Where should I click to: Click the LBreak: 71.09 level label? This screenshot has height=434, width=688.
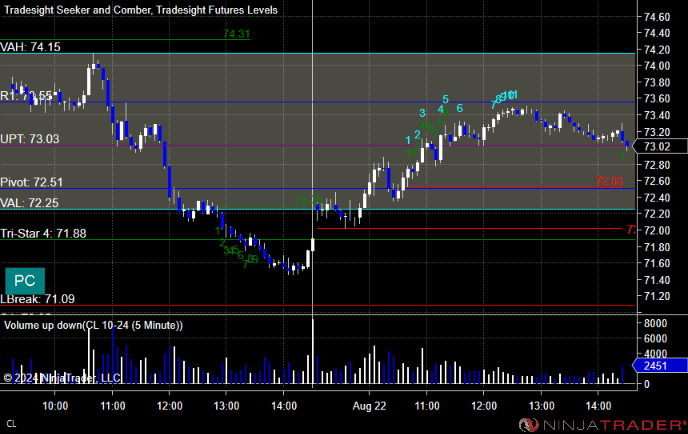click(x=37, y=299)
